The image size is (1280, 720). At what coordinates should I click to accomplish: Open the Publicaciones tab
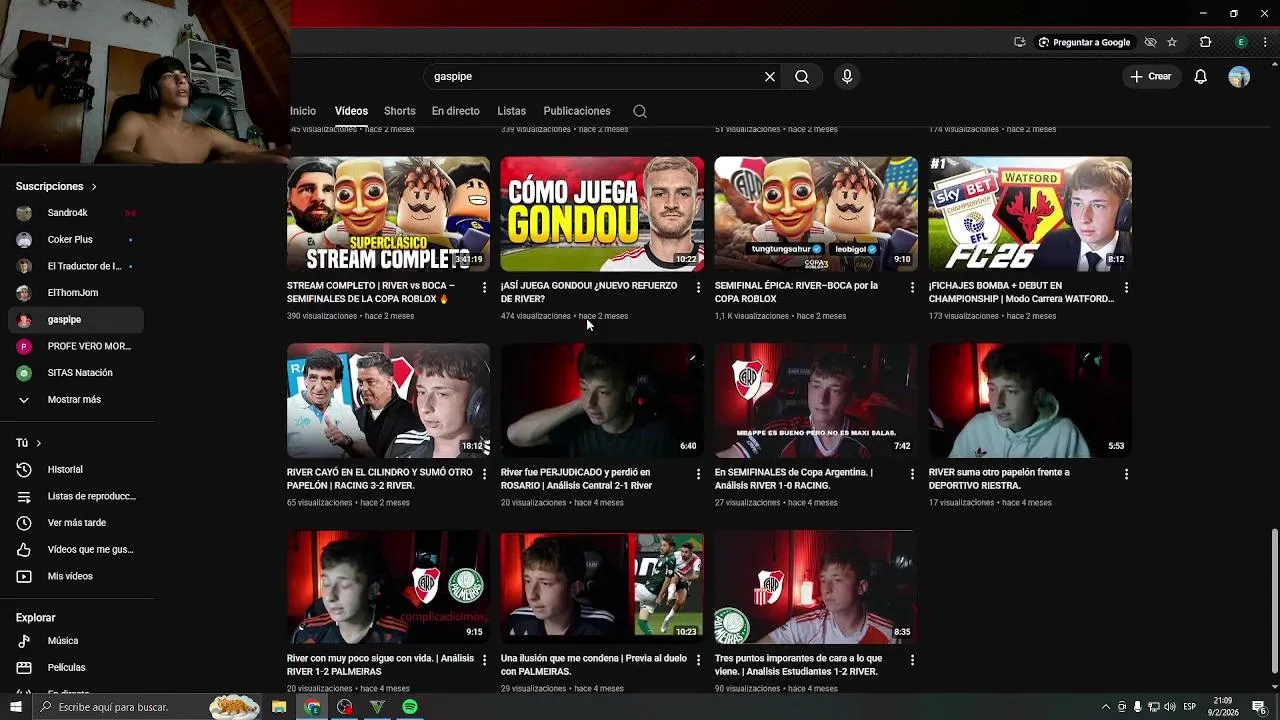(576, 111)
